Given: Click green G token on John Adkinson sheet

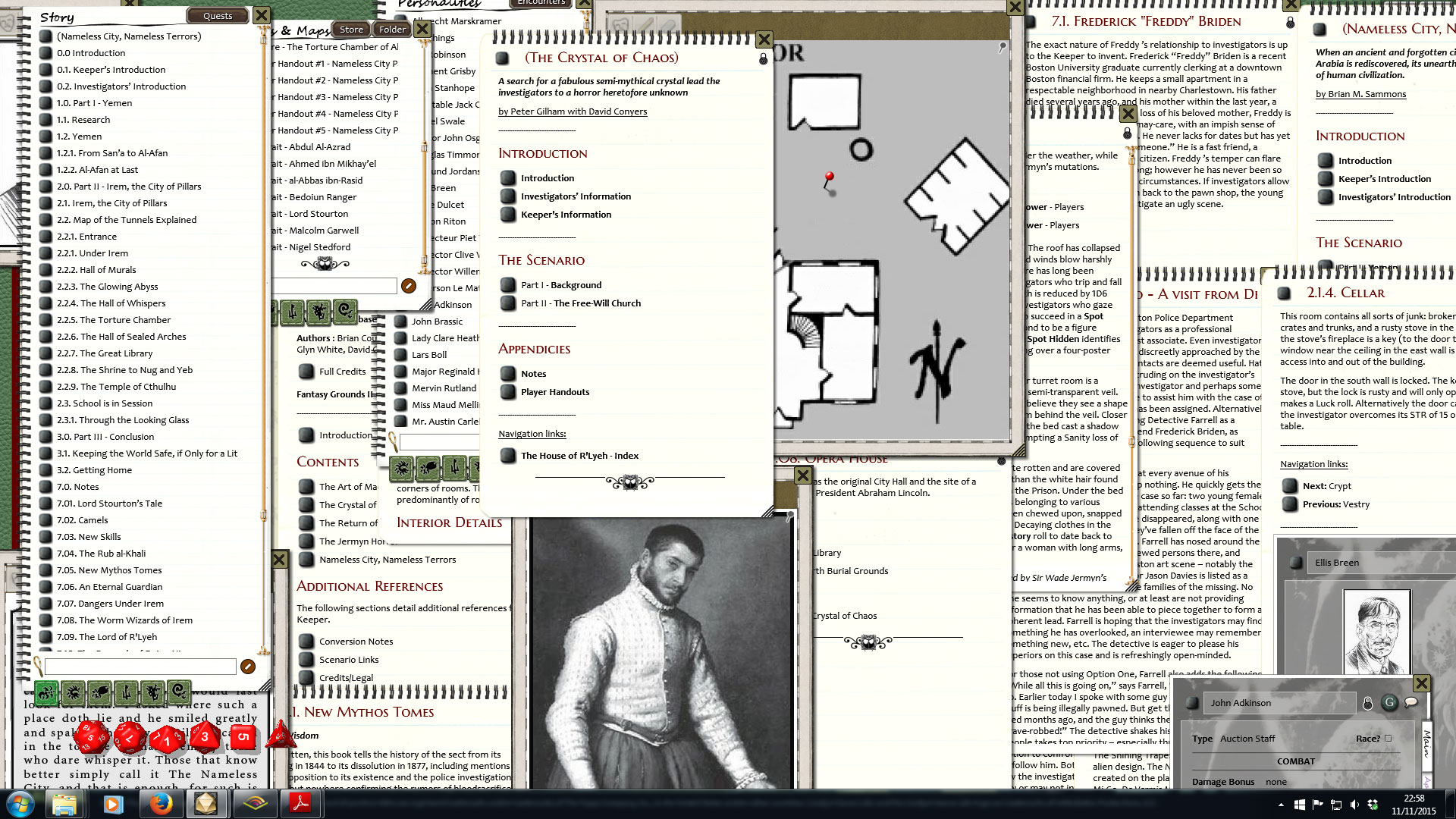Looking at the screenshot, I should (x=1389, y=702).
